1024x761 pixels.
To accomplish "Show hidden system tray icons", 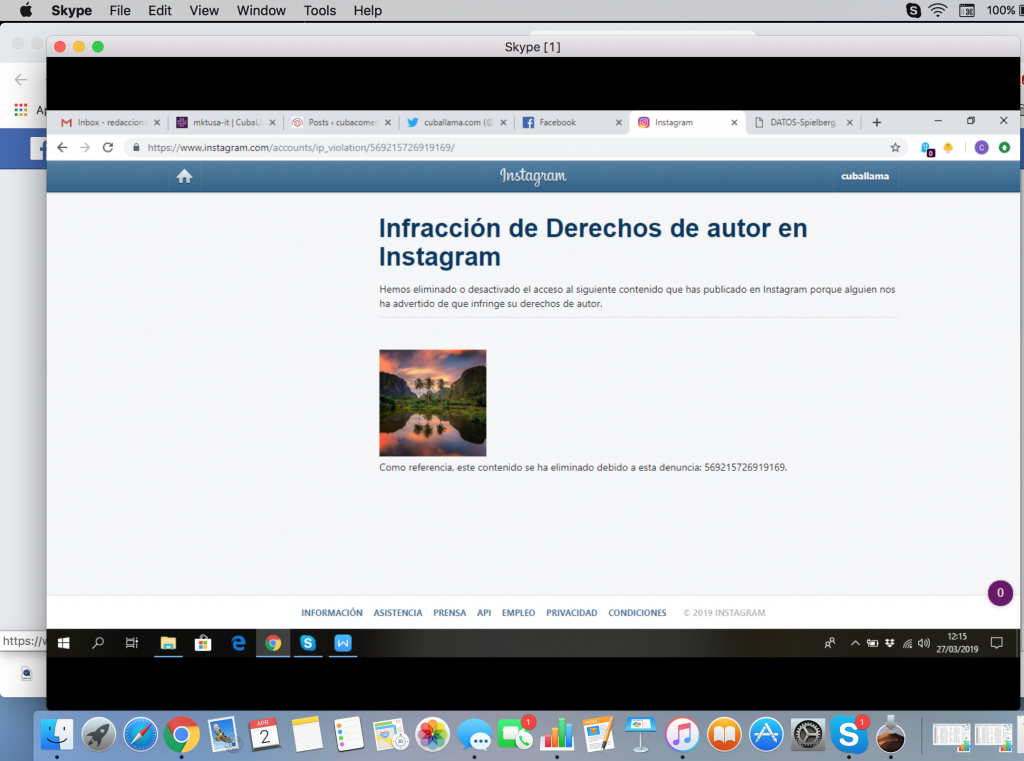I will [855, 643].
